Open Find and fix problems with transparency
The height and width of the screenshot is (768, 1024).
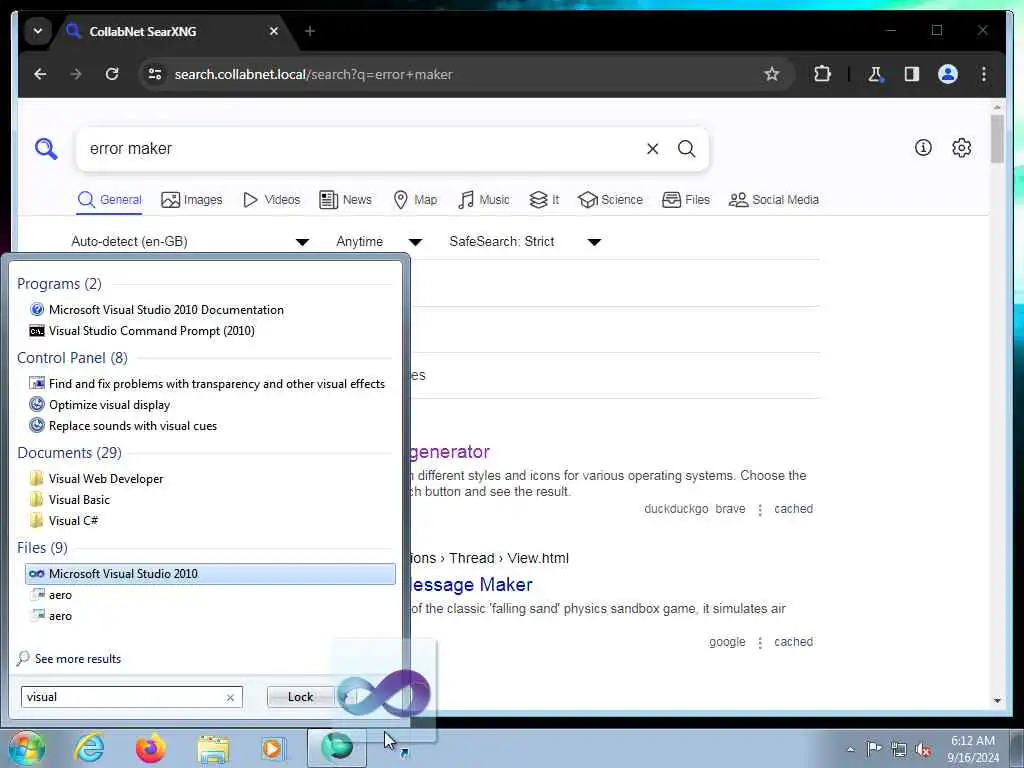click(x=208, y=384)
